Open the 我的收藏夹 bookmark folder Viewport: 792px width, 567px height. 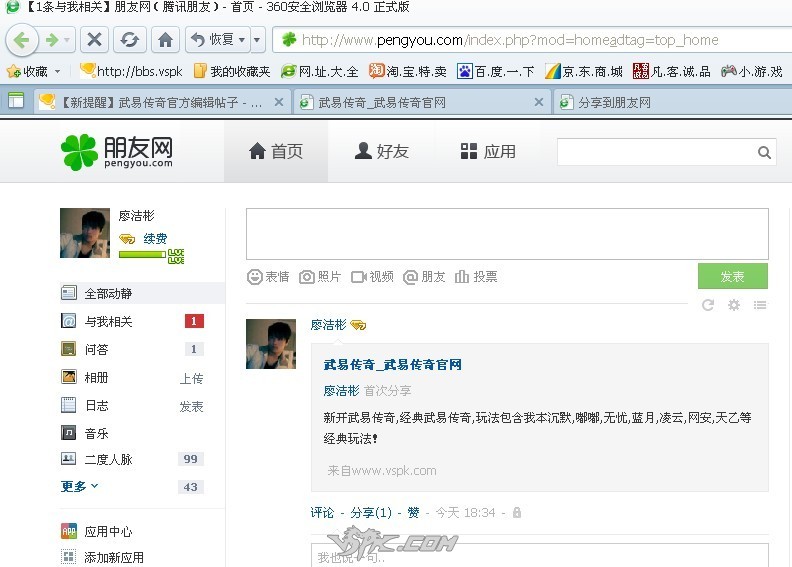[232, 72]
